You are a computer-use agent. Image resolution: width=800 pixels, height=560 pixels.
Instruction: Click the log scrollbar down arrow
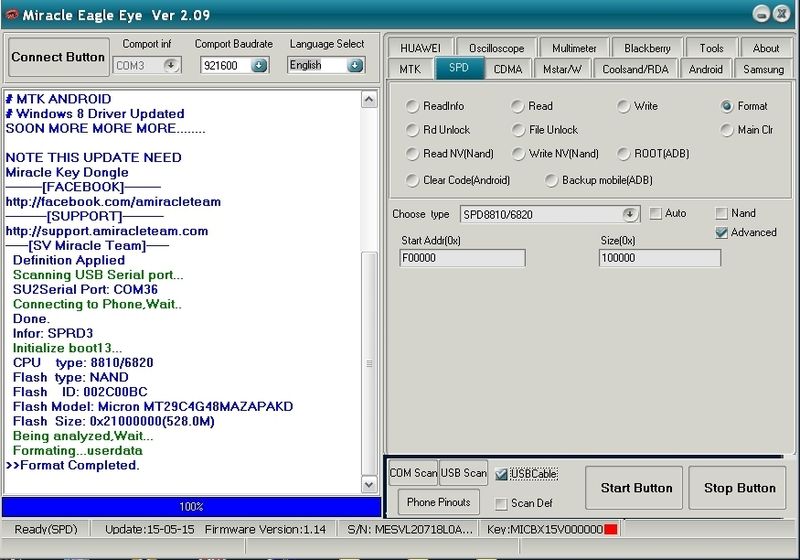[x=369, y=484]
